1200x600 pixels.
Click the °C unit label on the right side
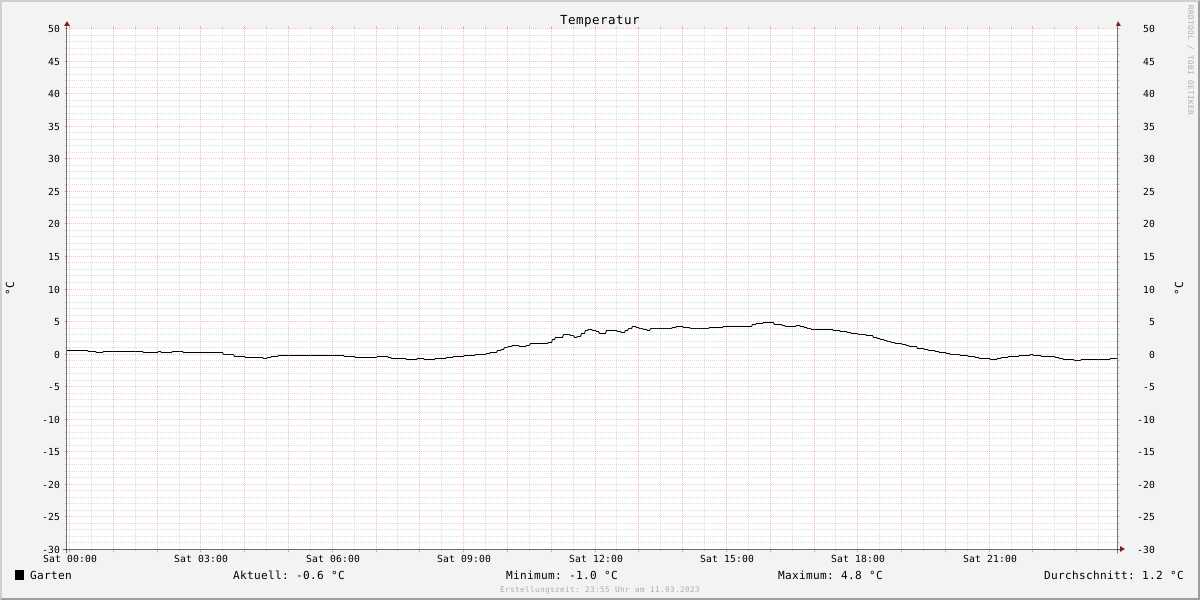pyautogui.click(x=1179, y=288)
